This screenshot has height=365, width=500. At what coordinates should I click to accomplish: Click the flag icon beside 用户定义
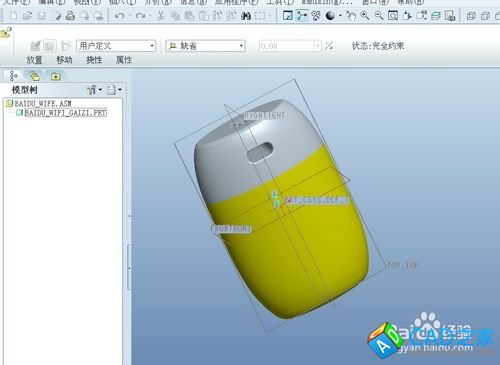pos(66,46)
